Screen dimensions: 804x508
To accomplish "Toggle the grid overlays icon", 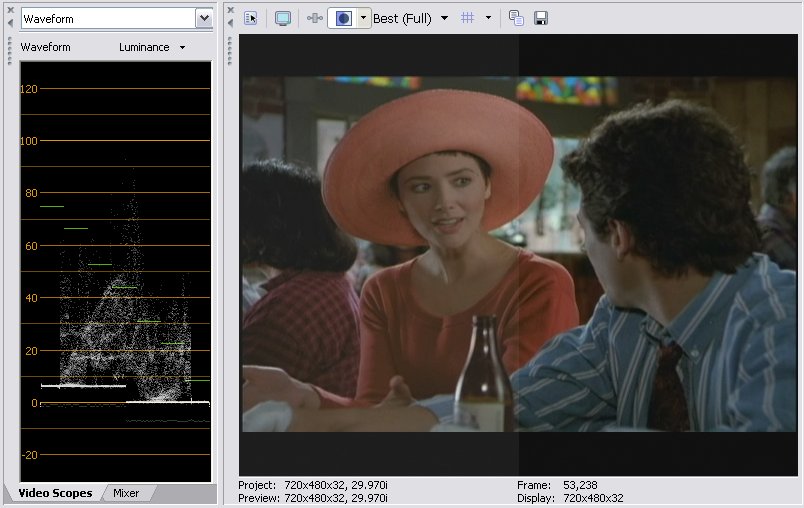I will pyautogui.click(x=467, y=18).
